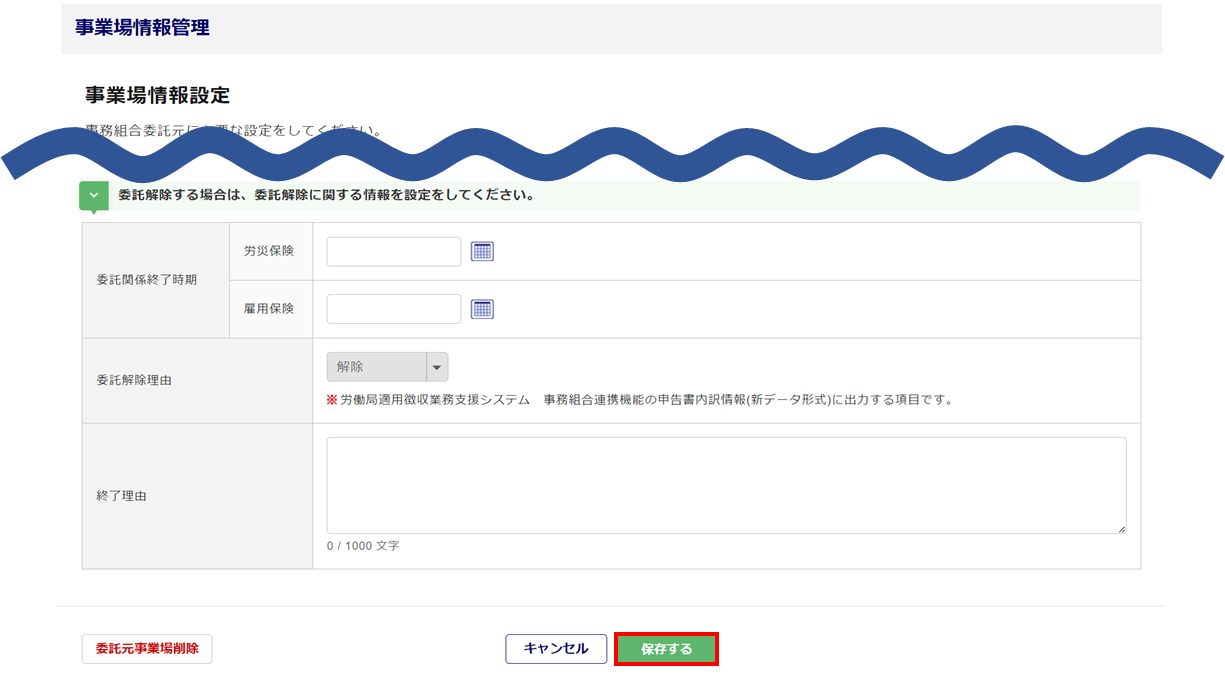Screen dimensions: 1225x675
Task: Open the calendar picker for 雇用保険
Action: (x=483, y=310)
